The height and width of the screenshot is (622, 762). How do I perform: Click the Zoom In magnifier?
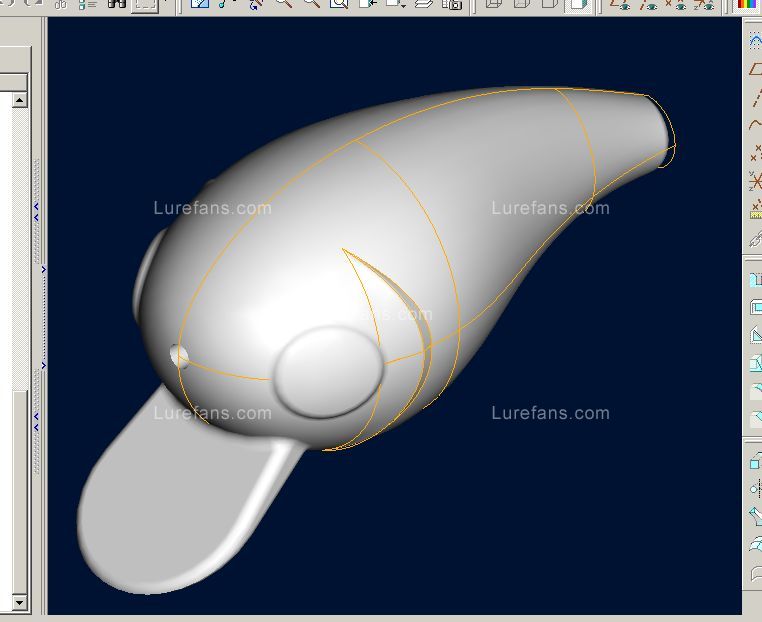point(283,4)
